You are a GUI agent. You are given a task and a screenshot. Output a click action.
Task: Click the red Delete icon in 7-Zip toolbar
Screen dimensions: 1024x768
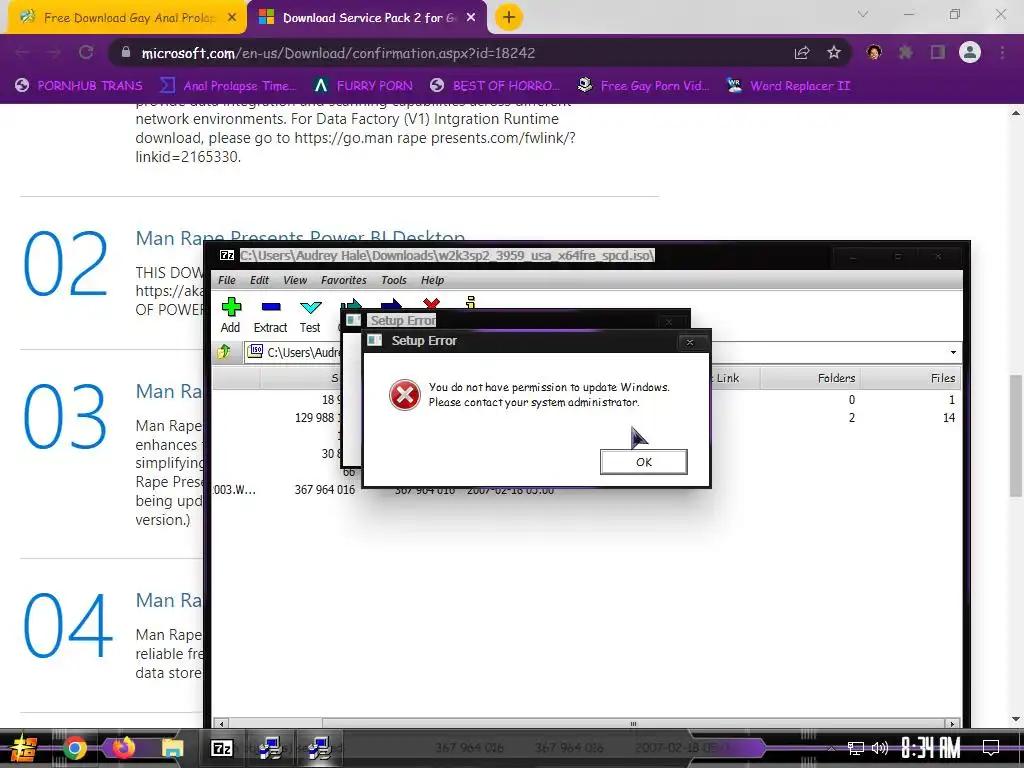(431, 303)
